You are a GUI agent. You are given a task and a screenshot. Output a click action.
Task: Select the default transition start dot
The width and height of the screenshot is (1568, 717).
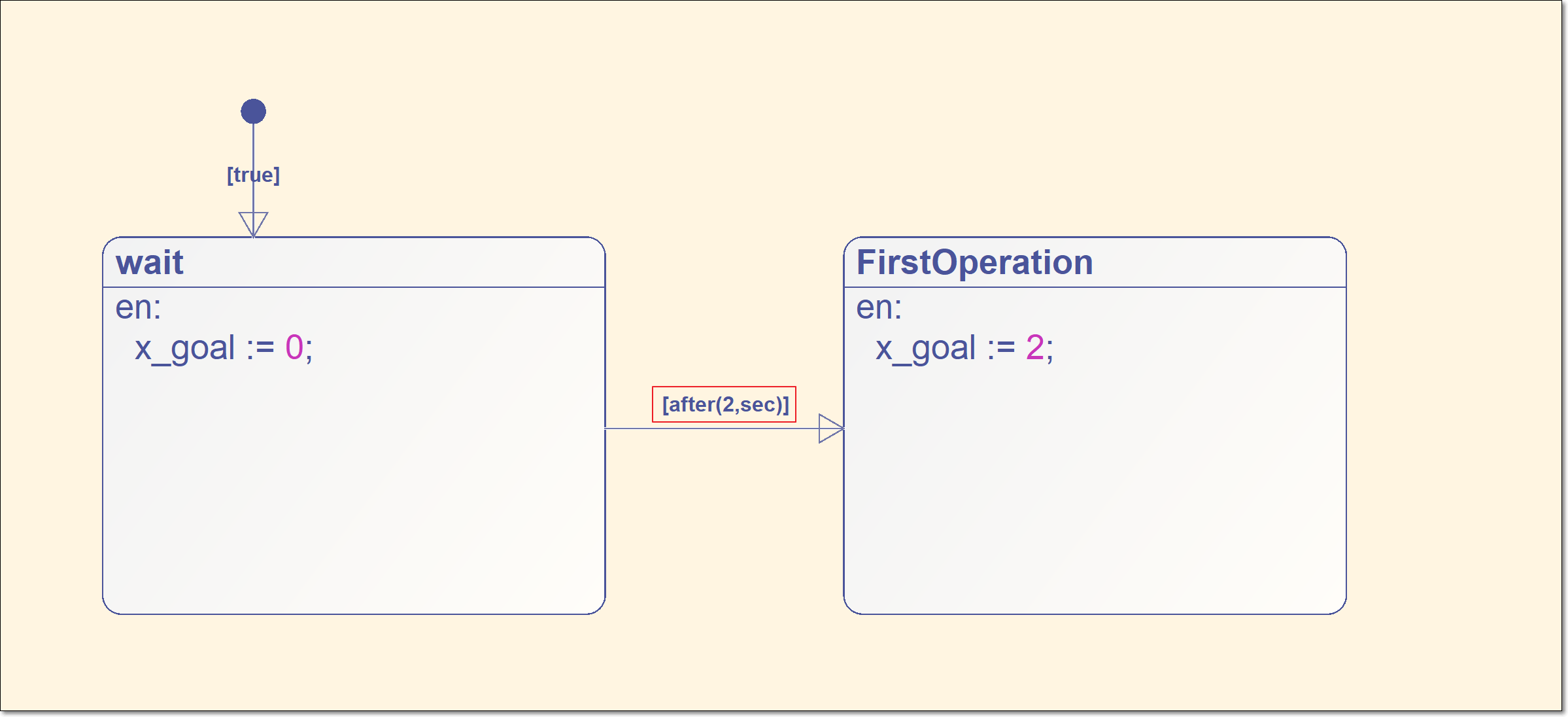click(253, 111)
